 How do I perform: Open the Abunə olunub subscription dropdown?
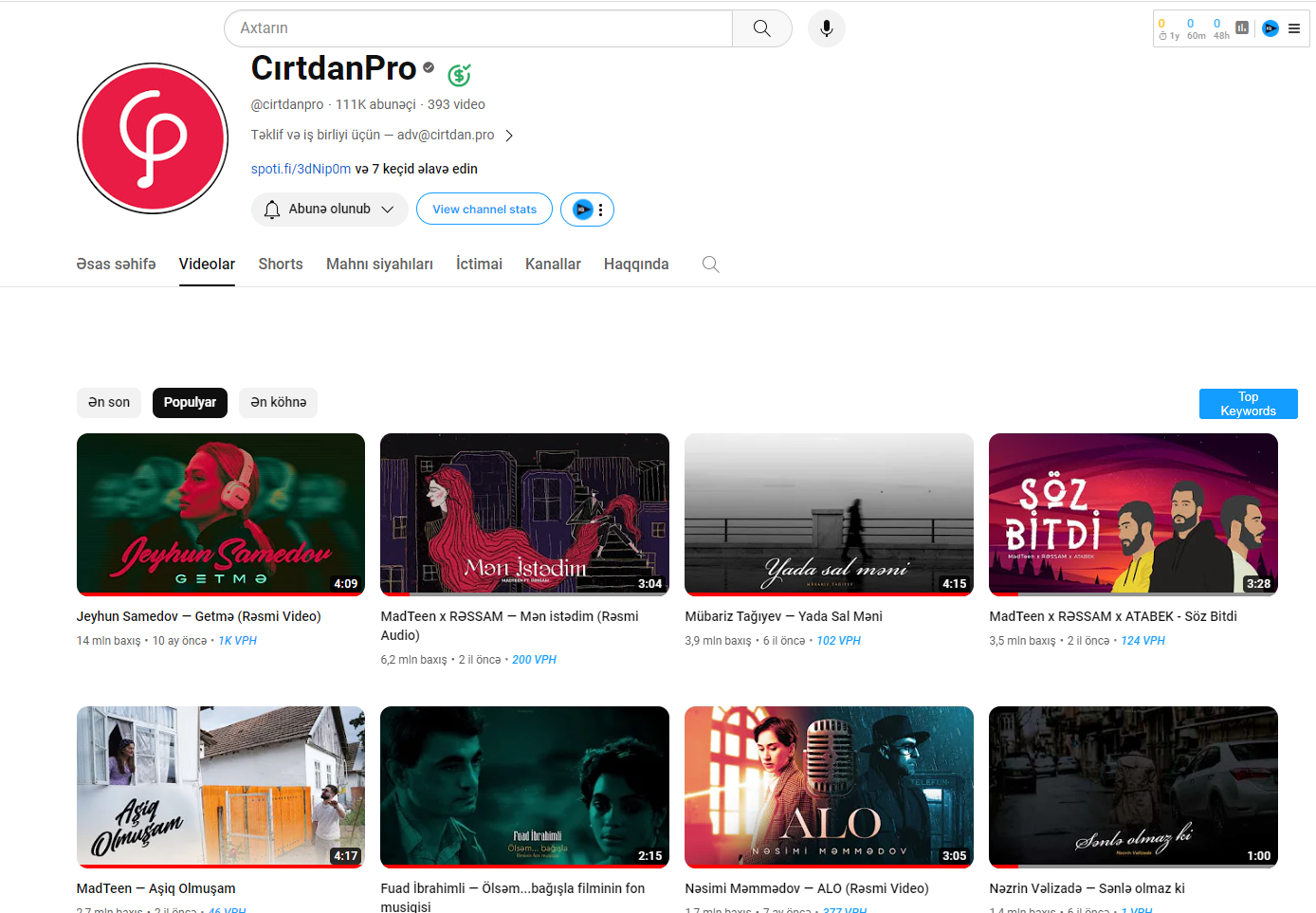point(330,210)
